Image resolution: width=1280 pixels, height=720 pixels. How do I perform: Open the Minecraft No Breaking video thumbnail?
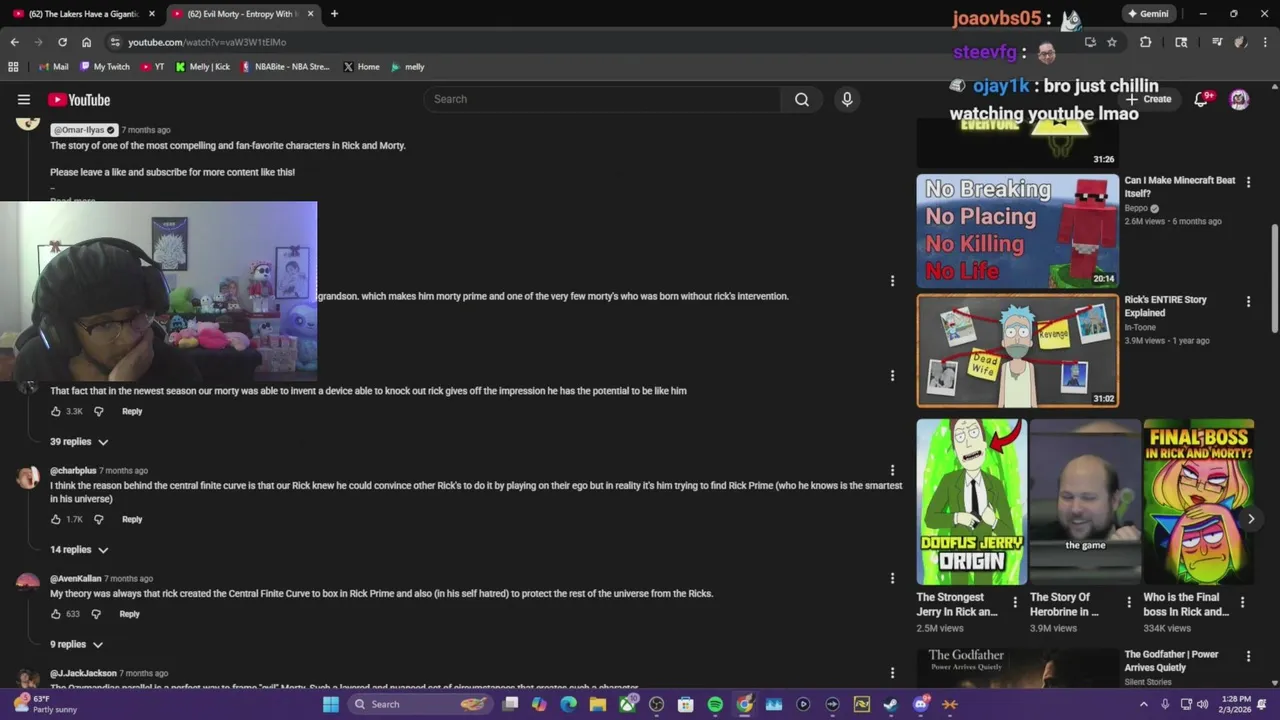(x=1017, y=231)
